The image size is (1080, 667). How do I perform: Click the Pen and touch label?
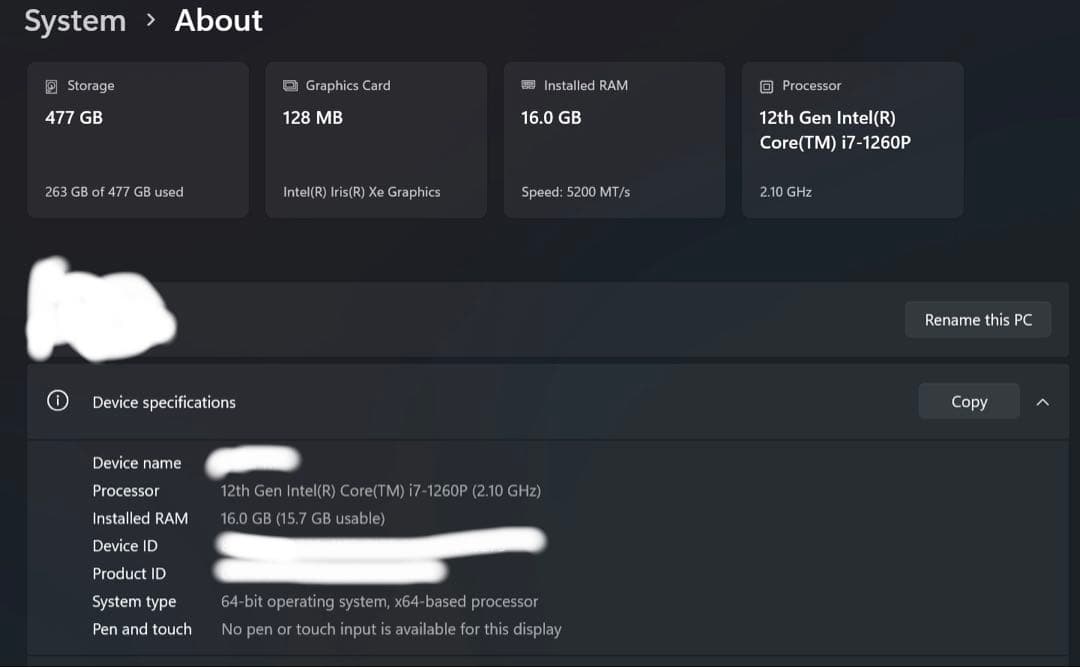[142, 629]
